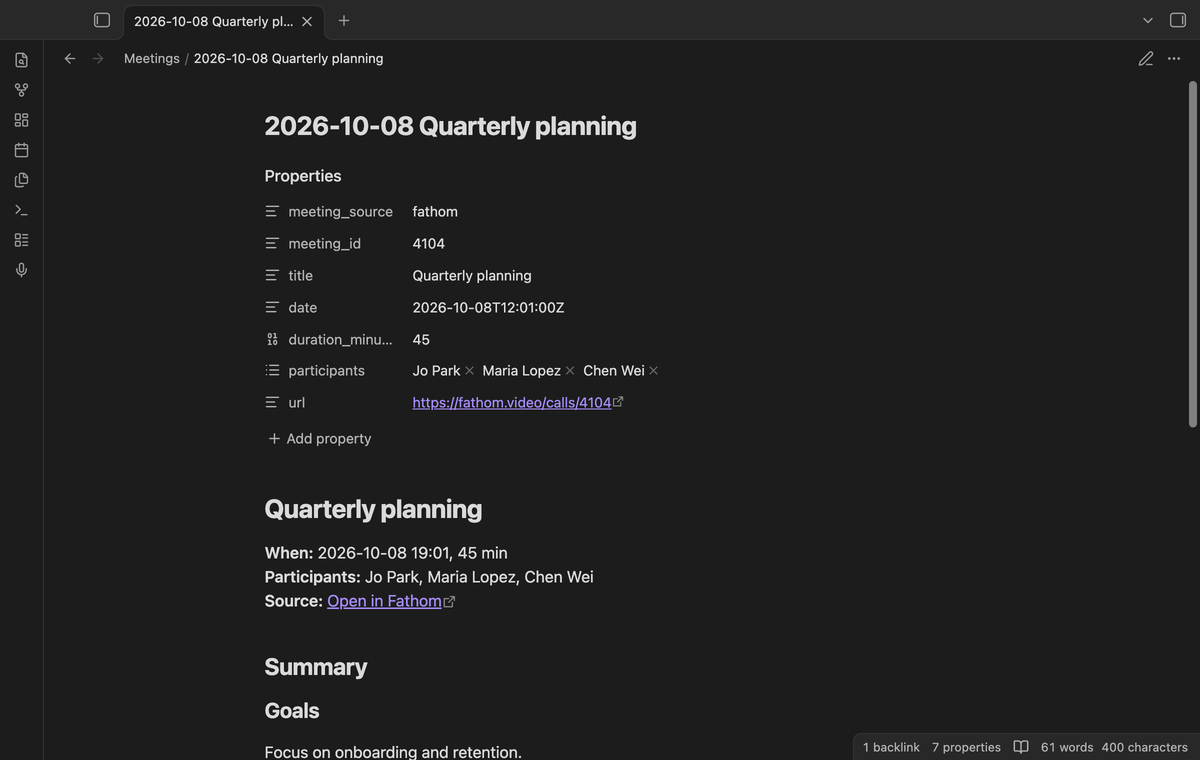Screen dimensions: 1200x760
Task: Click the Maria Lopez participant chip
Action: pyautogui.click(x=521, y=371)
